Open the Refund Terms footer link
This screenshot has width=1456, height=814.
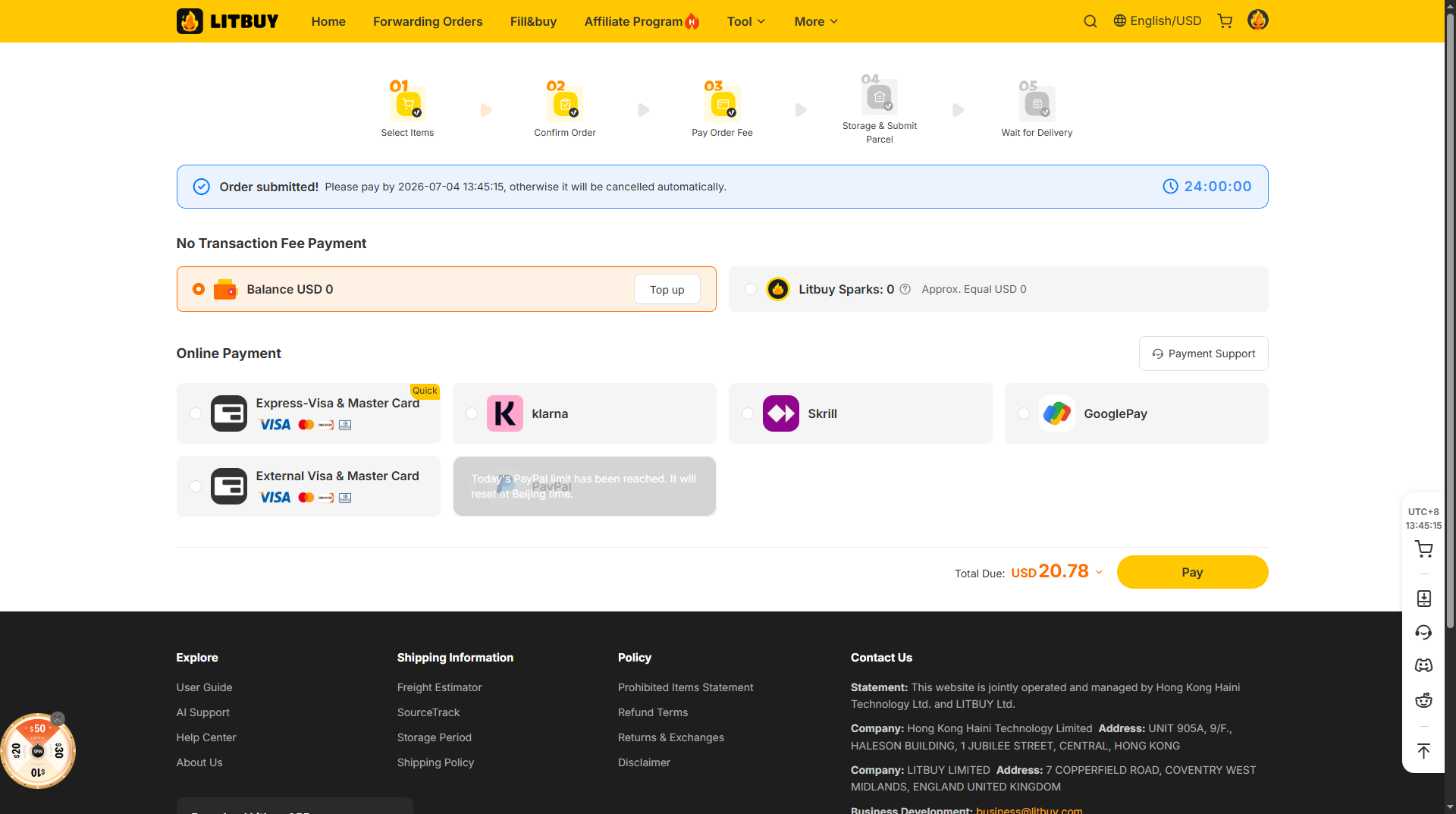coord(653,712)
